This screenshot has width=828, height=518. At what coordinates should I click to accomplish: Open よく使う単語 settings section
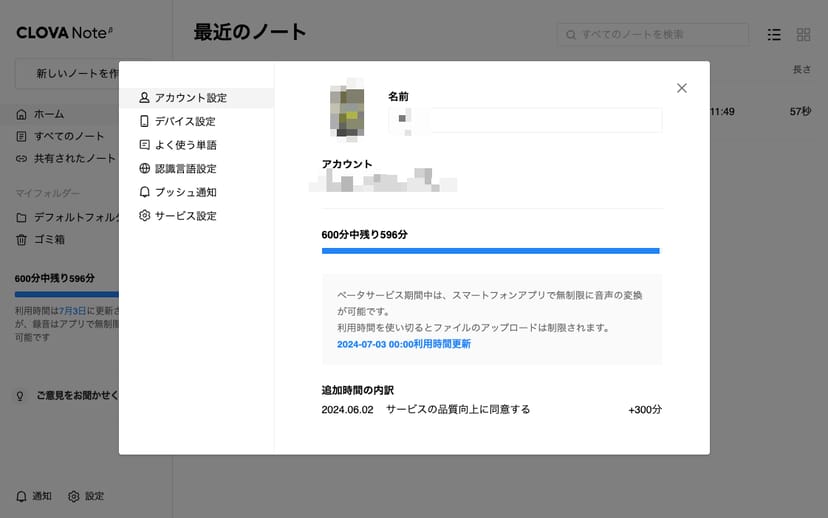click(x=185, y=145)
